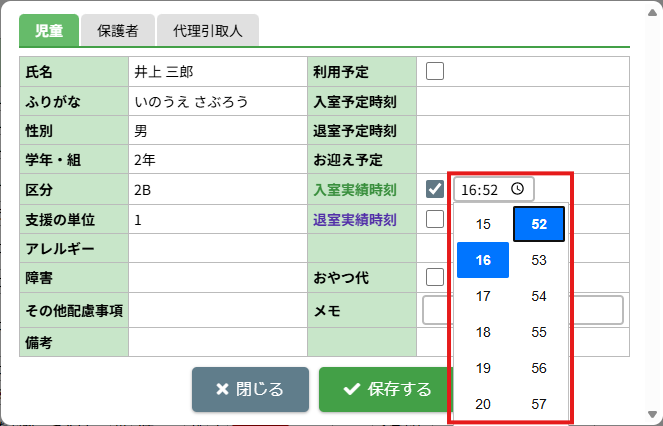
Task: Select the 児童 tab
Action: pos(48,30)
